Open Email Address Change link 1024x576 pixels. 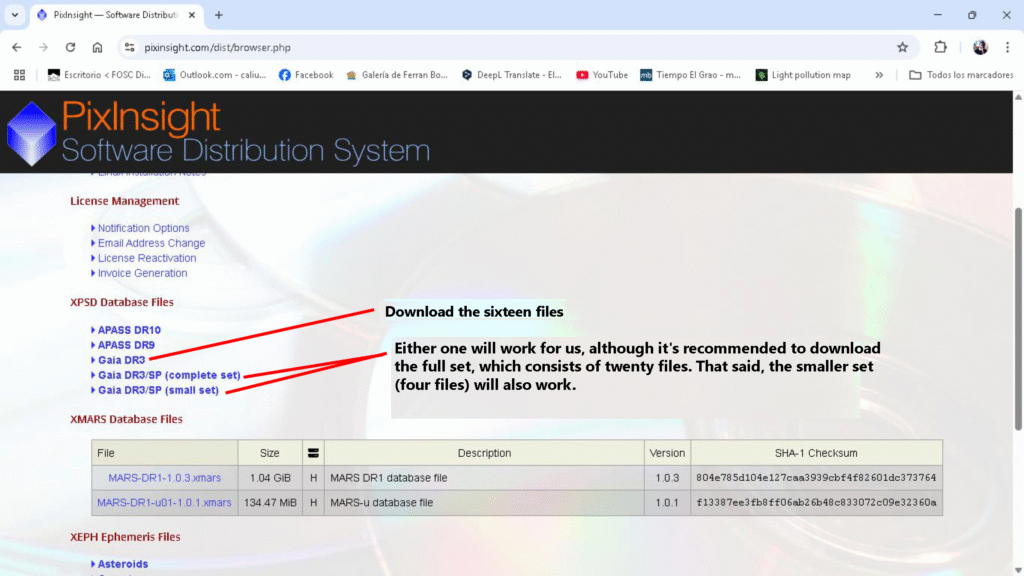152,243
